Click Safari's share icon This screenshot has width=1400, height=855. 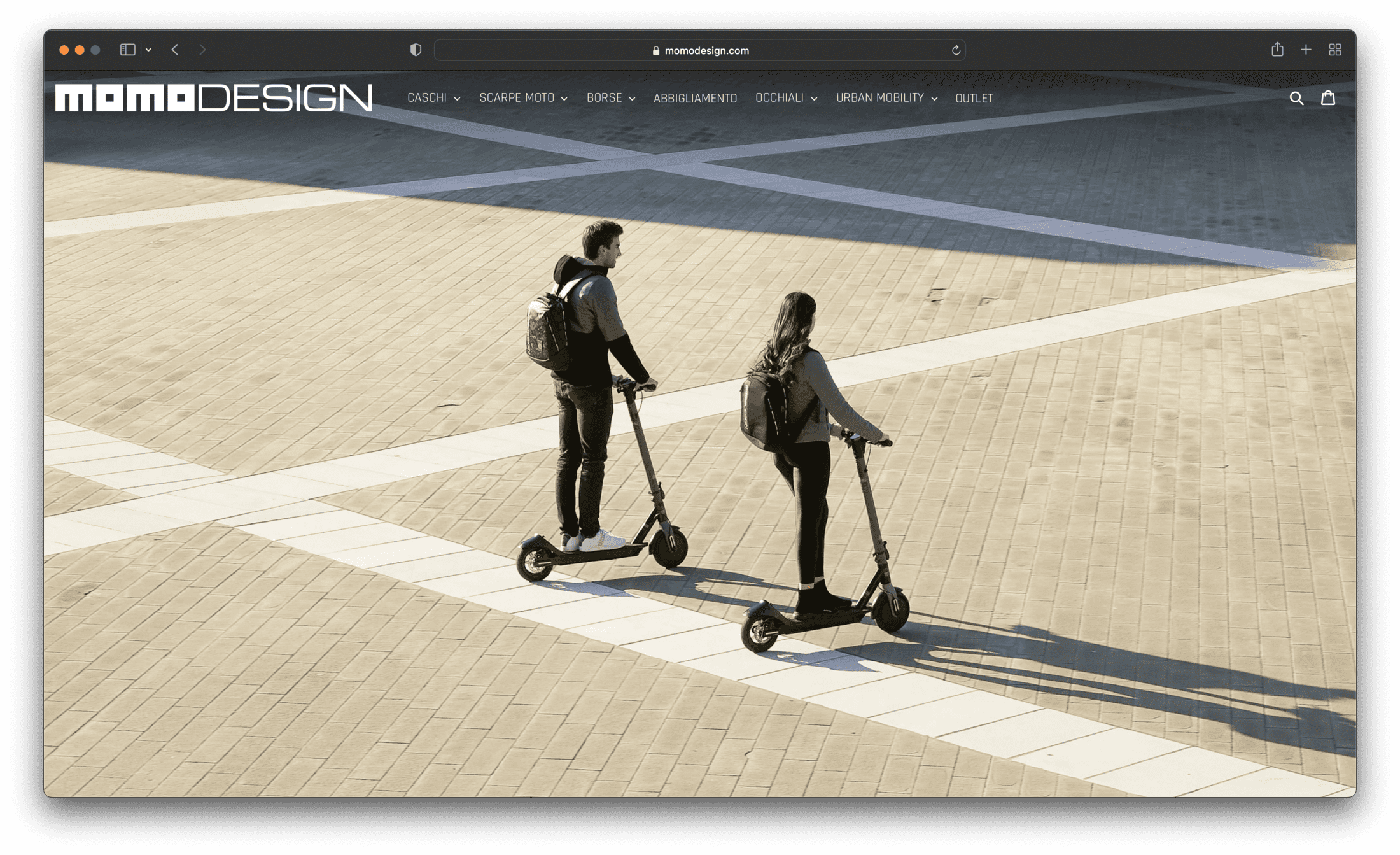point(1277,50)
